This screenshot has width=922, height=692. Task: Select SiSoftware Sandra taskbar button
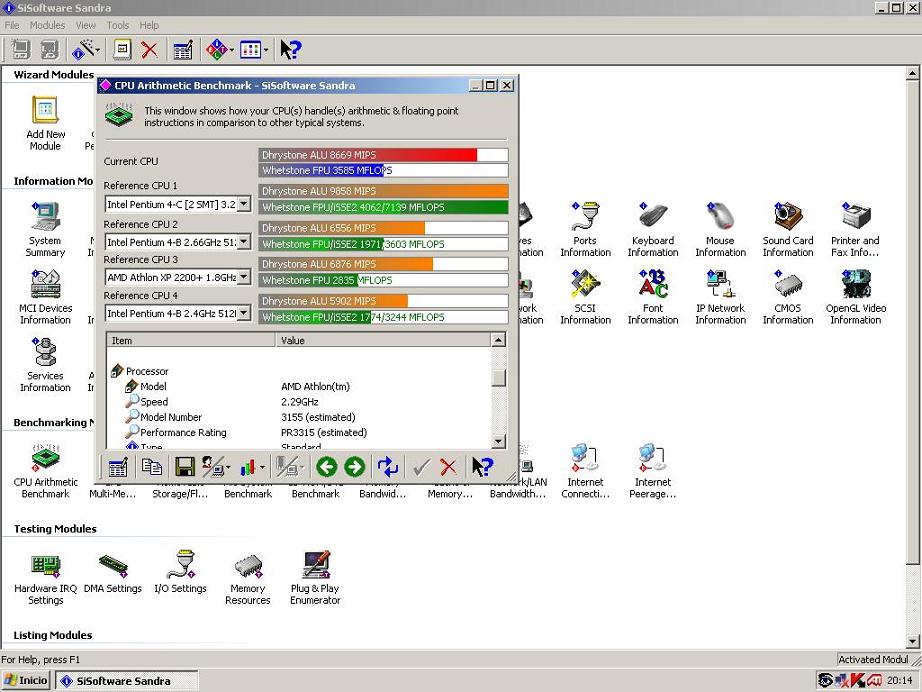click(x=127, y=681)
